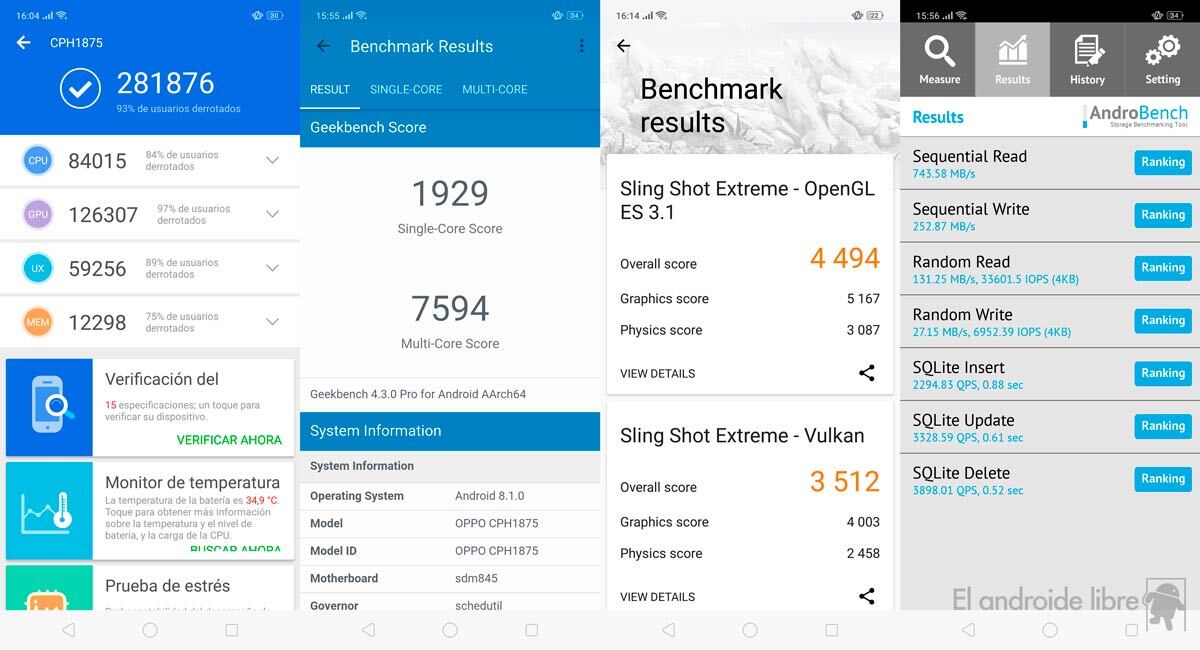Tap Android back button under AndroBench screen
The height and width of the screenshot is (650, 1200).
pyautogui.click(x=968, y=630)
